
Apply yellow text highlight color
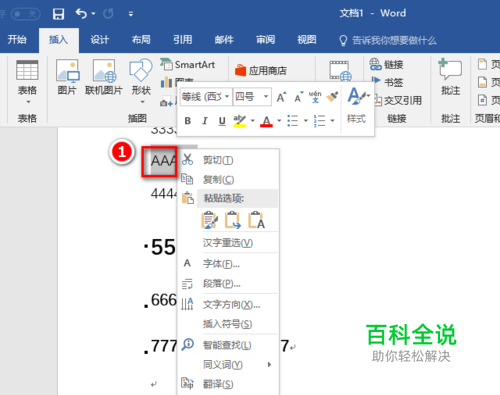(240, 121)
